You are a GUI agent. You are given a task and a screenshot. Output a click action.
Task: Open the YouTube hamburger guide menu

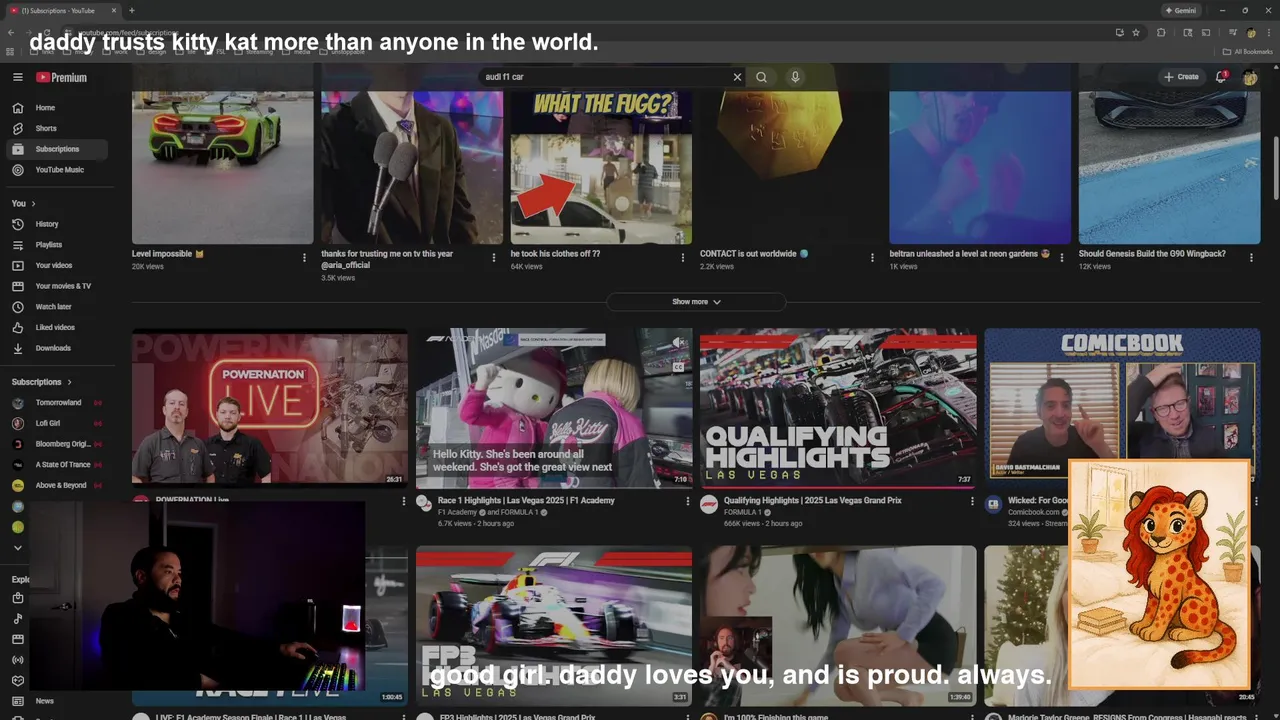point(17,77)
